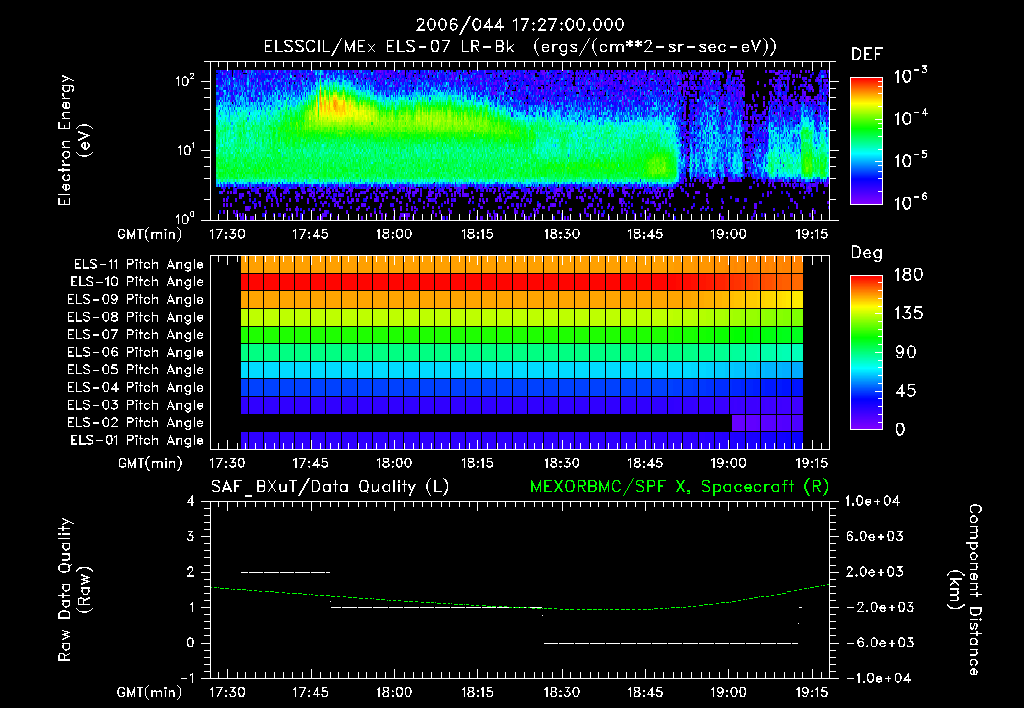The image size is (1024, 708).
Task: Click the Component Distance (km) axis label
Action: [x=965, y=590]
